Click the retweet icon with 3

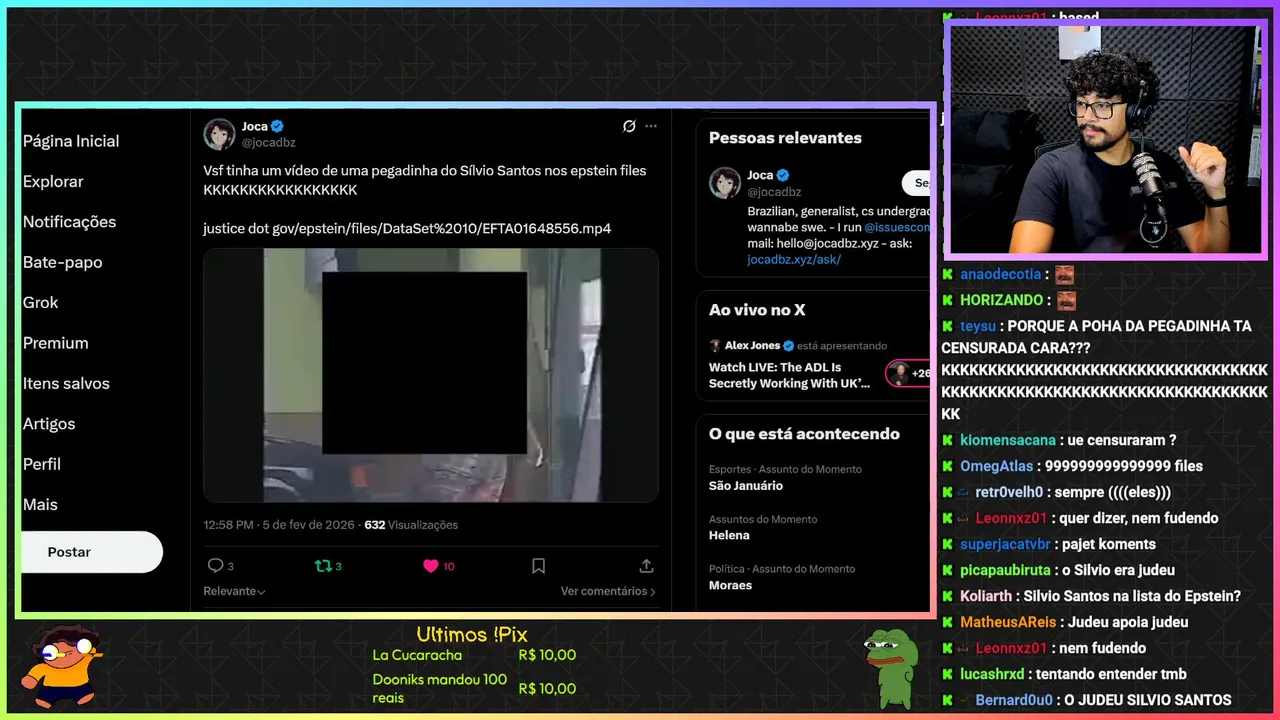pyautogui.click(x=323, y=566)
